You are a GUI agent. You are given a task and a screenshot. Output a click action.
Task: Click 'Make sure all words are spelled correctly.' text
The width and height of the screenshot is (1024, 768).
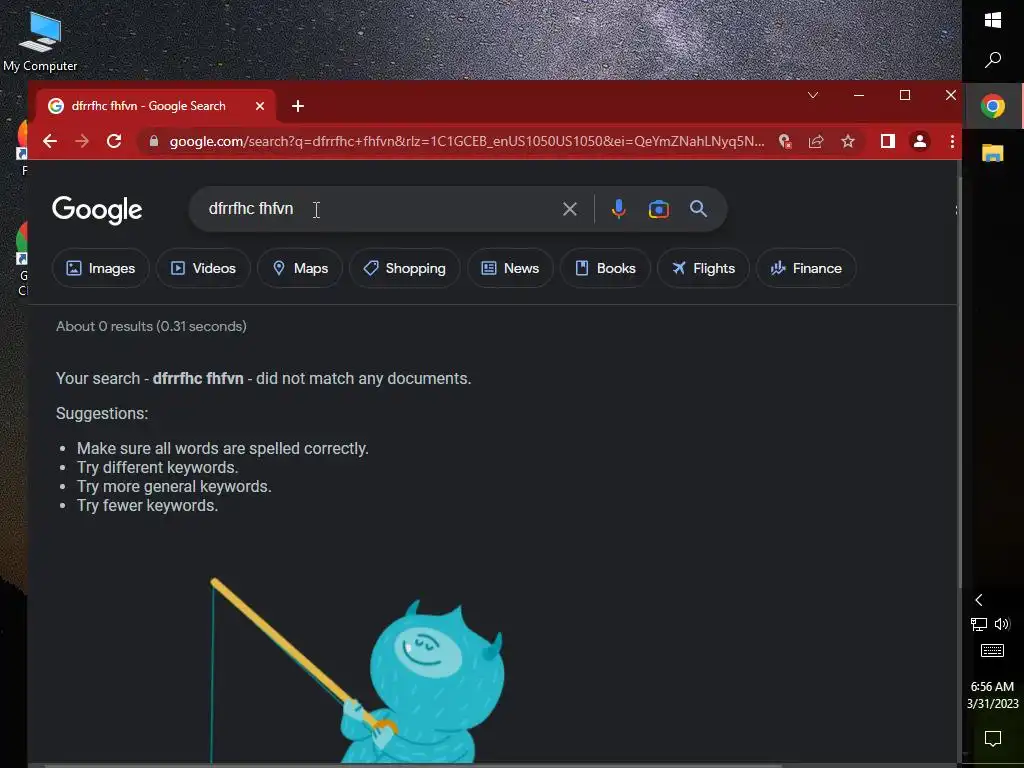(223, 449)
